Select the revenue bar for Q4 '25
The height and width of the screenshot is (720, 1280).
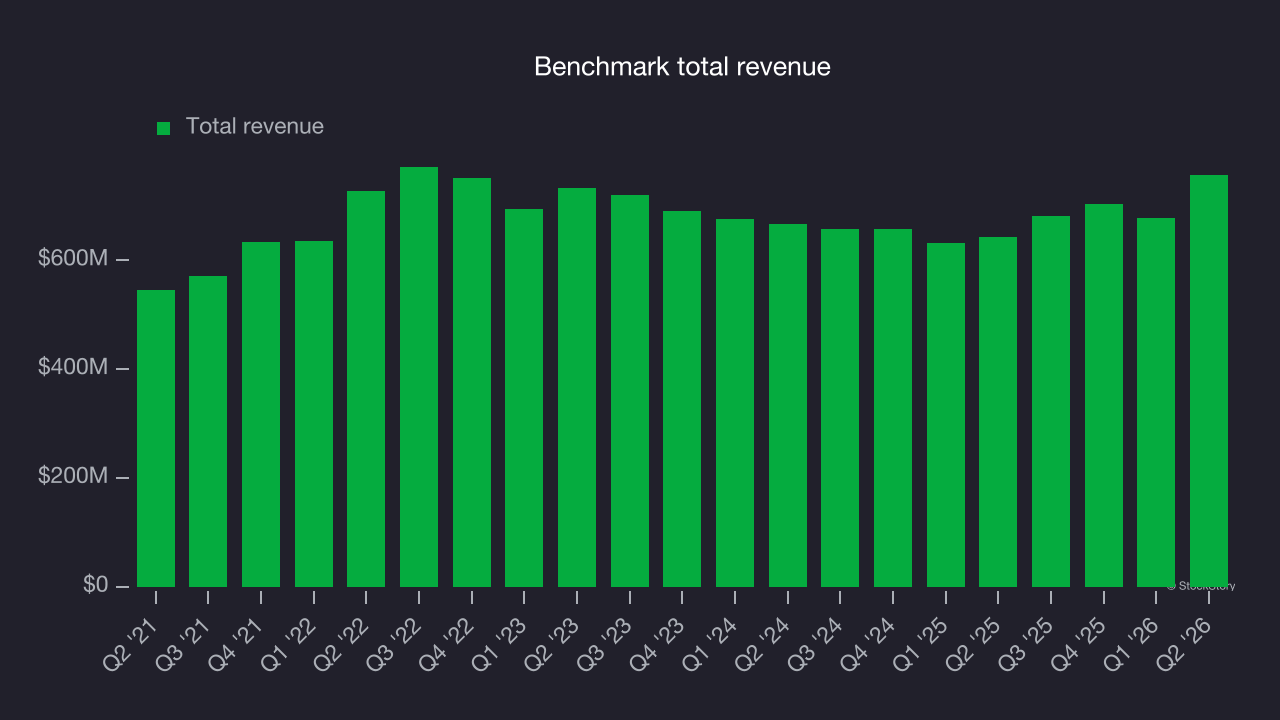[x=1104, y=395]
